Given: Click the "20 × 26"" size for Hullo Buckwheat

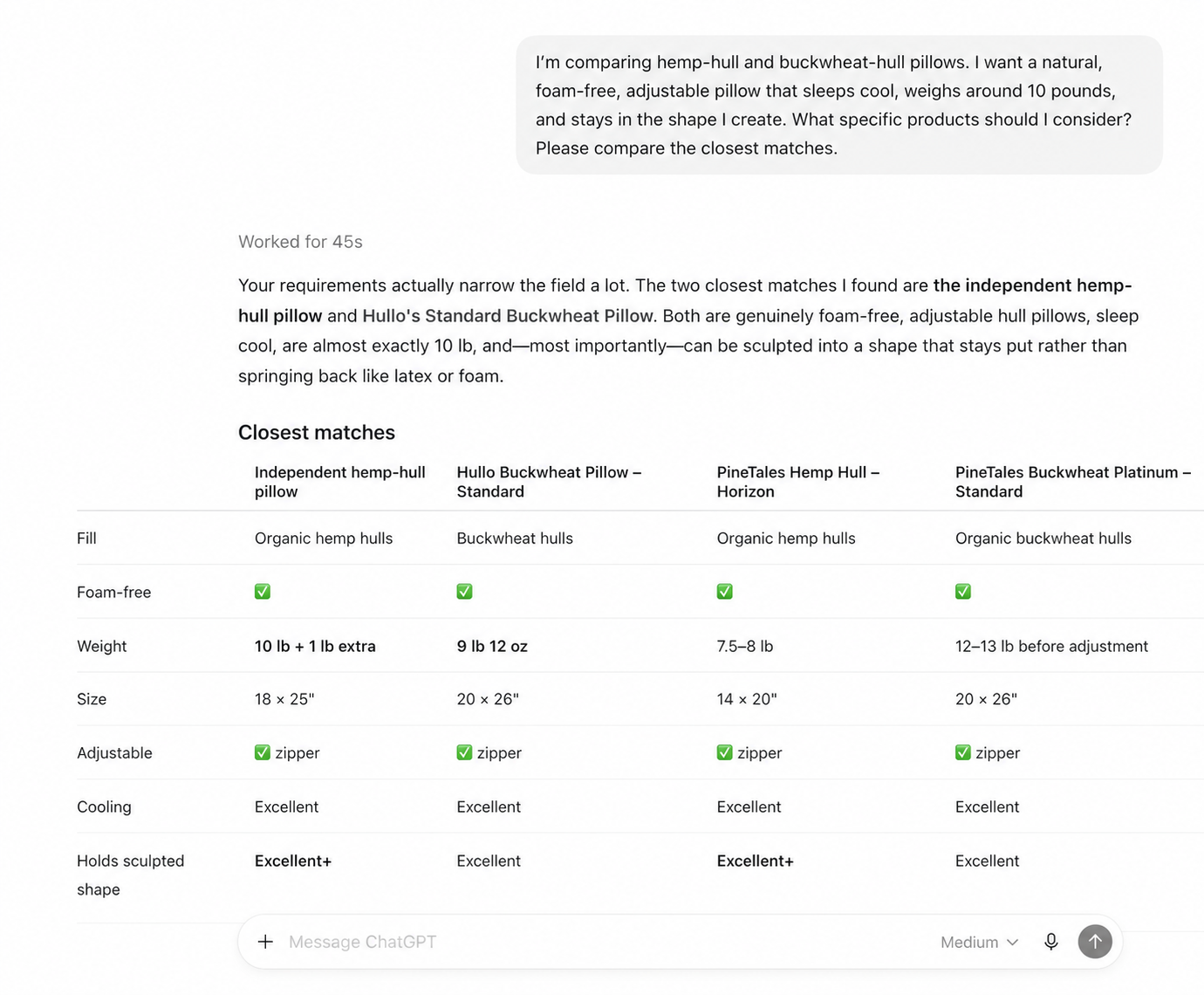Looking at the screenshot, I should (488, 699).
